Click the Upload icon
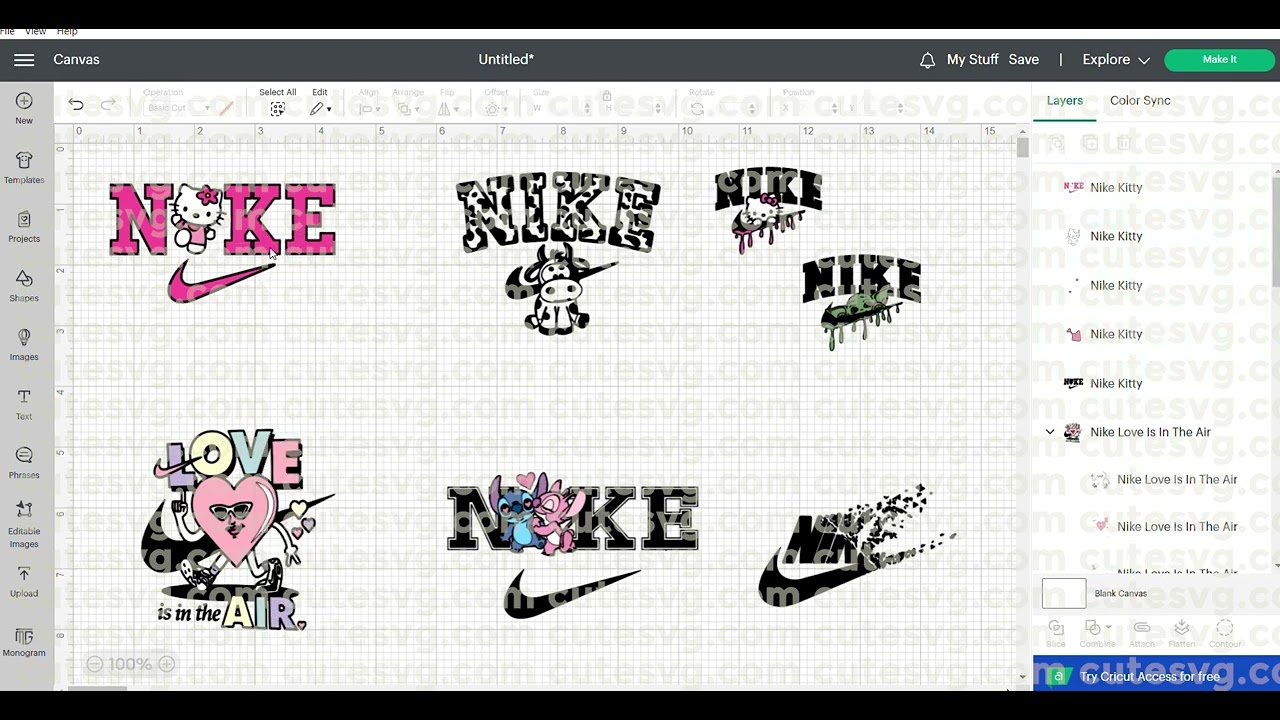The height and width of the screenshot is (720, 1280). click(x=24, y=574)
